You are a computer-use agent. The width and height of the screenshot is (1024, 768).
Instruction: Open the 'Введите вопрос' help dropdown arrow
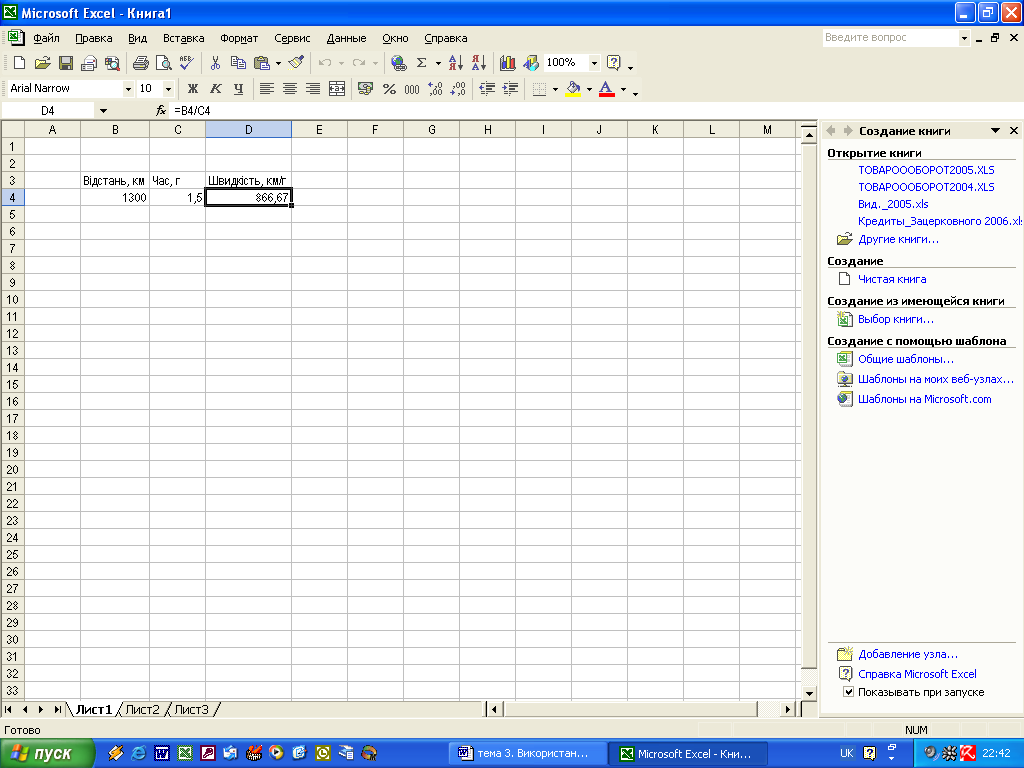pyautogui.click(x=964, y=38)
